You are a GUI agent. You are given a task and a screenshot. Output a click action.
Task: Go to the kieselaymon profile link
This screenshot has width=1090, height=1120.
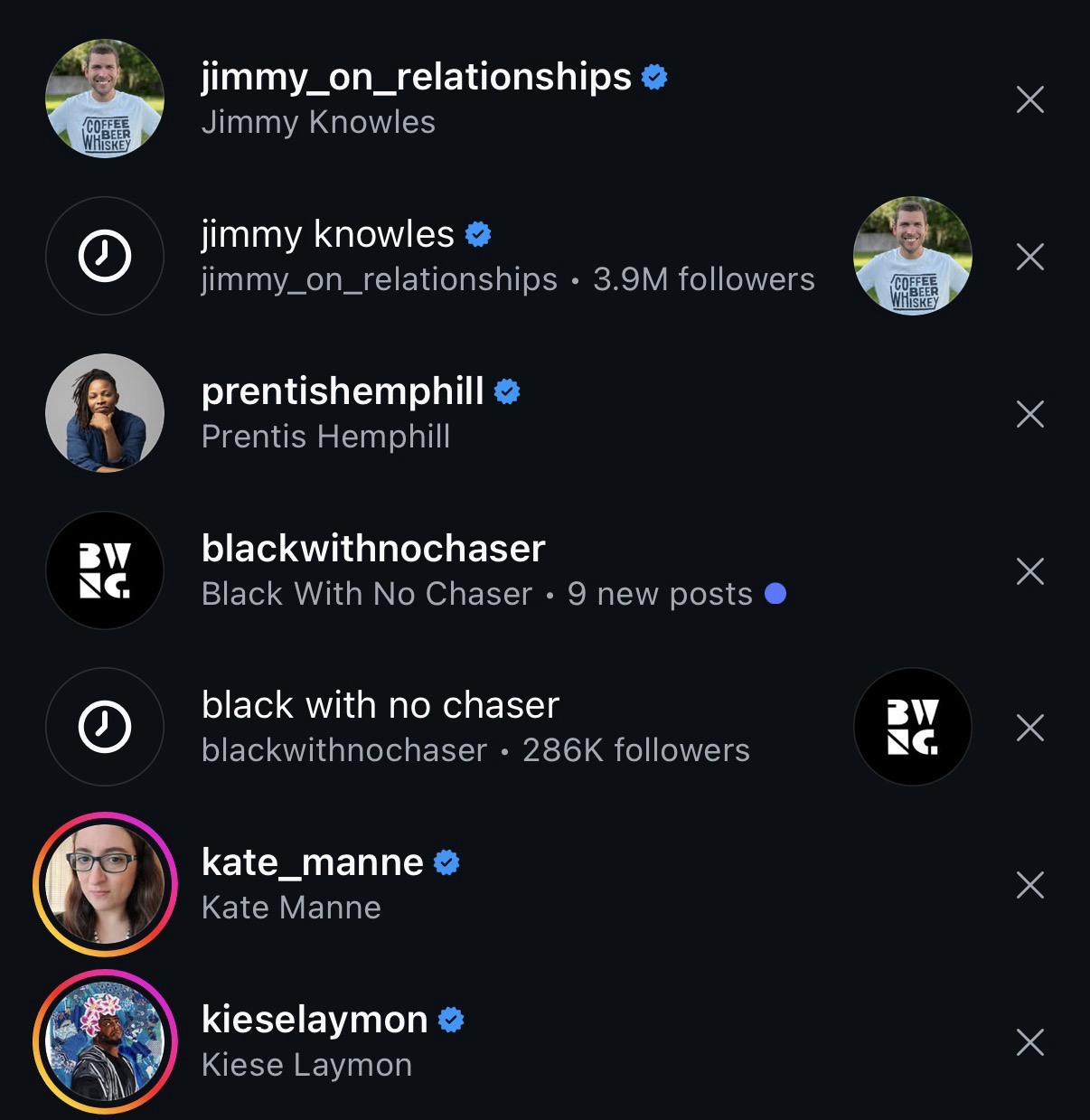pyautogui.click(x=315, y=1020)
